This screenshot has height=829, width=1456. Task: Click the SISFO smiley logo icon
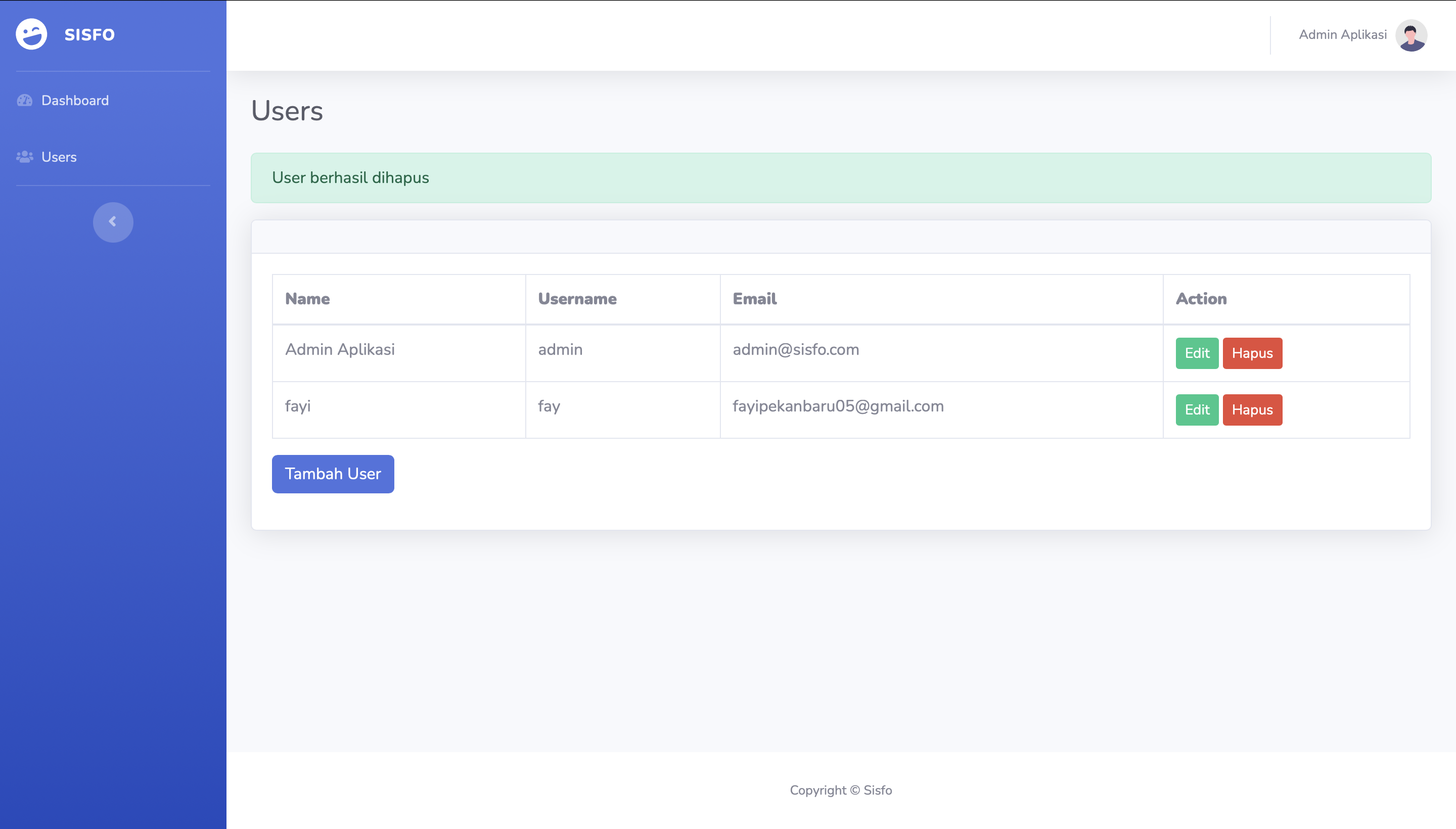click(31, 34)
